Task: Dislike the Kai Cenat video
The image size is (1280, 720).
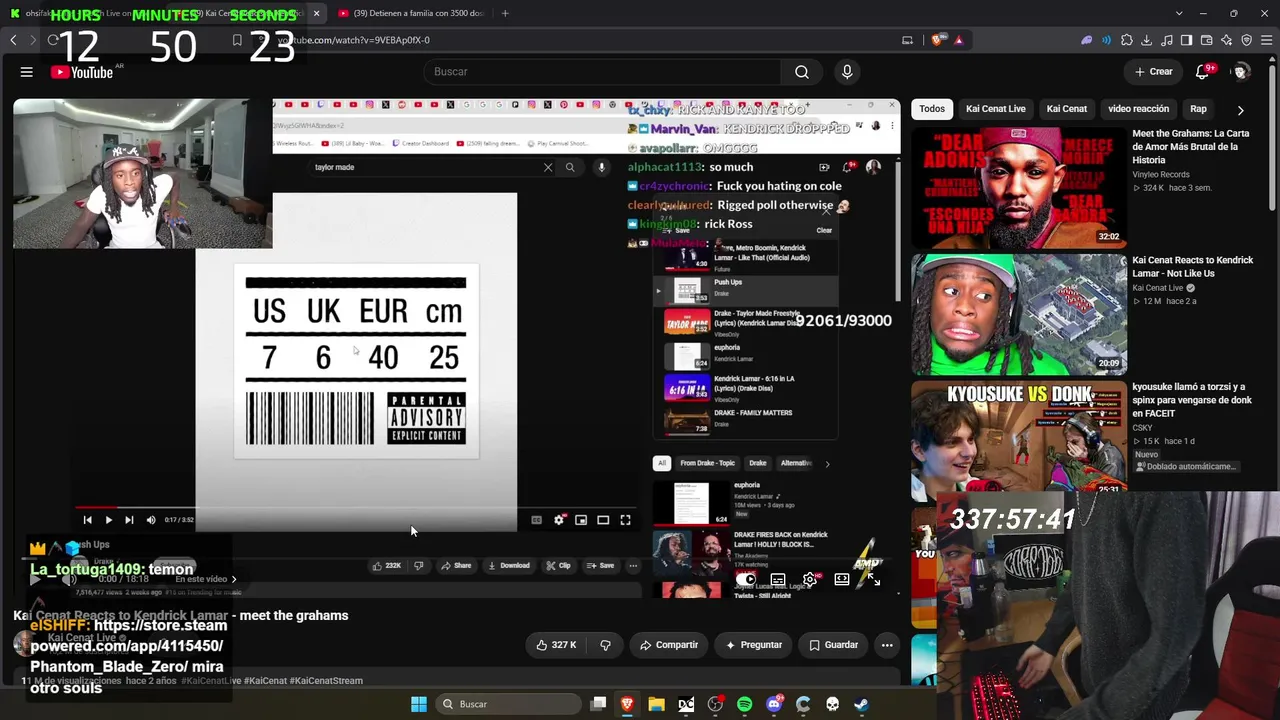Action: pyautogui.click(x=605, y=645)
